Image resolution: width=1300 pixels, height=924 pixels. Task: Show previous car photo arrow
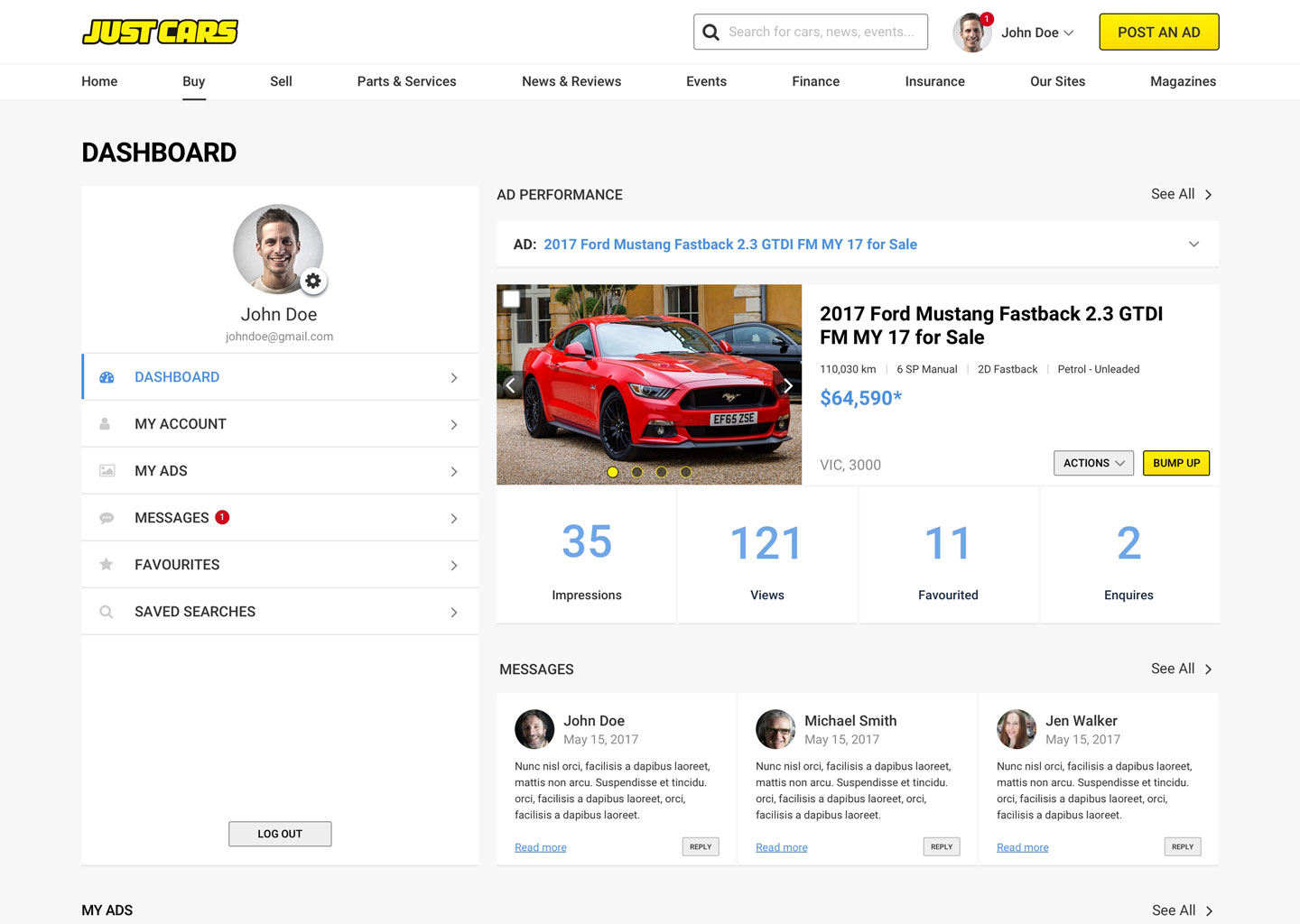(510, 385)
